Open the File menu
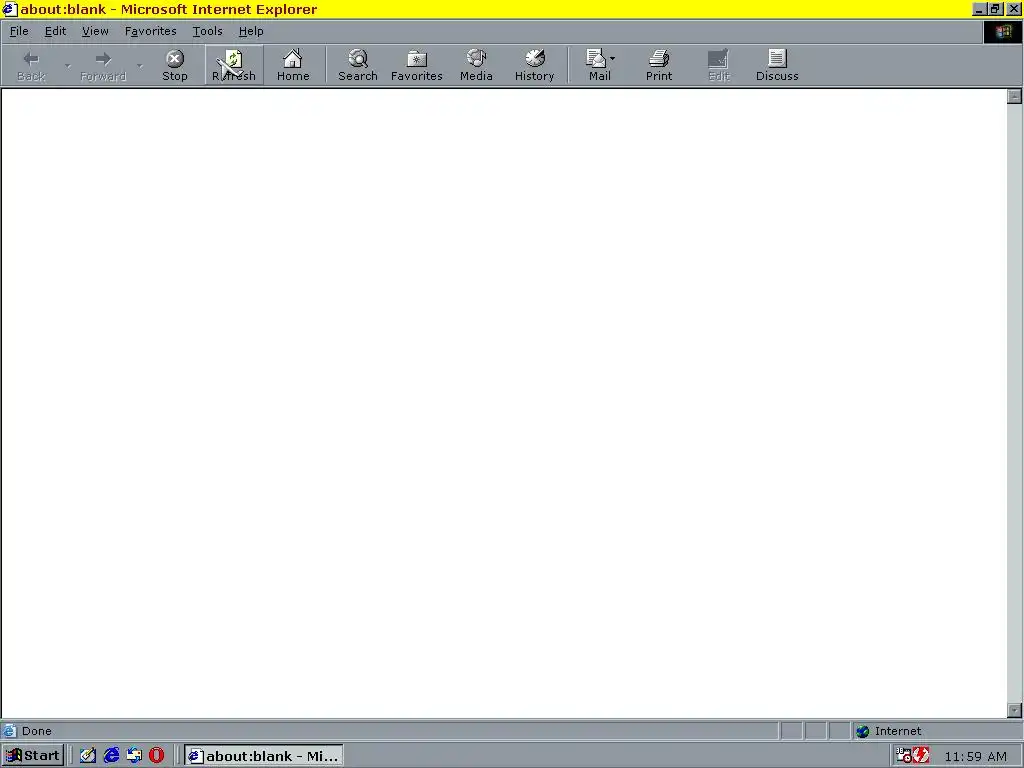Screen dimensions: 1024x768 click(x=19, y=31)
